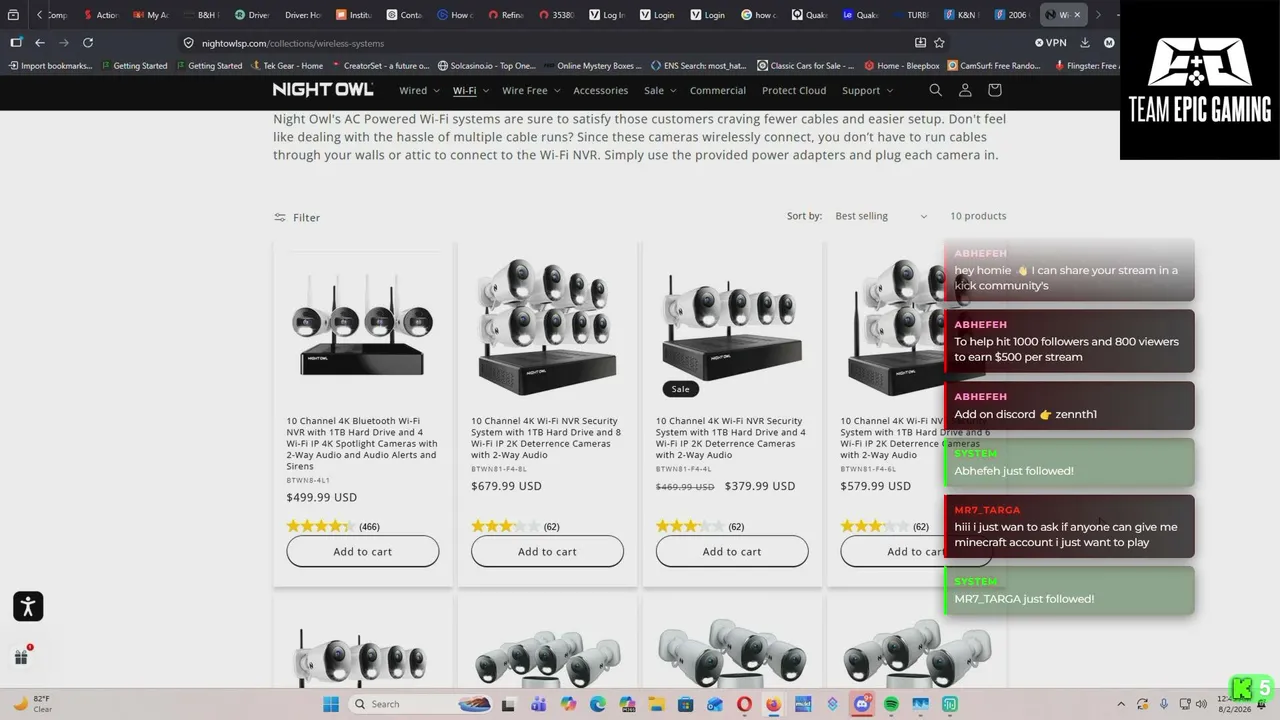
Task: Open the shopping cart
Action: pos(994,90)
